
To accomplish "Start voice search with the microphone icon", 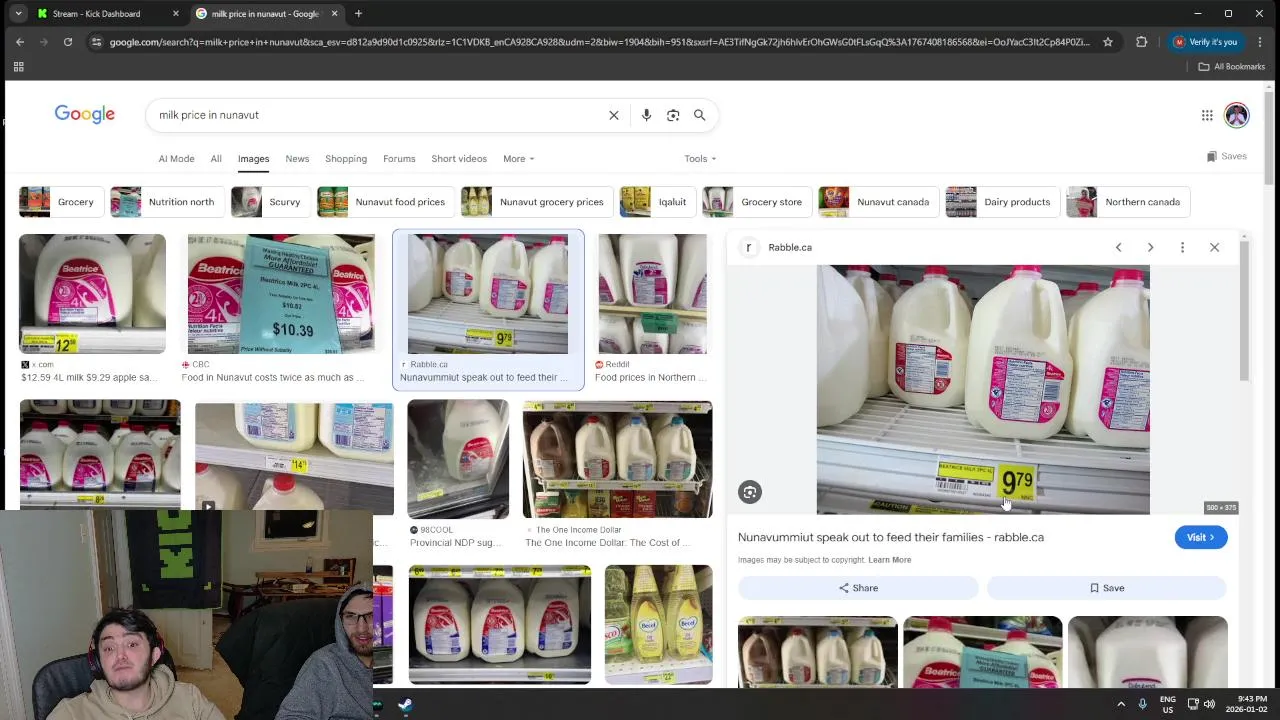I will click(x=646, y=115).
